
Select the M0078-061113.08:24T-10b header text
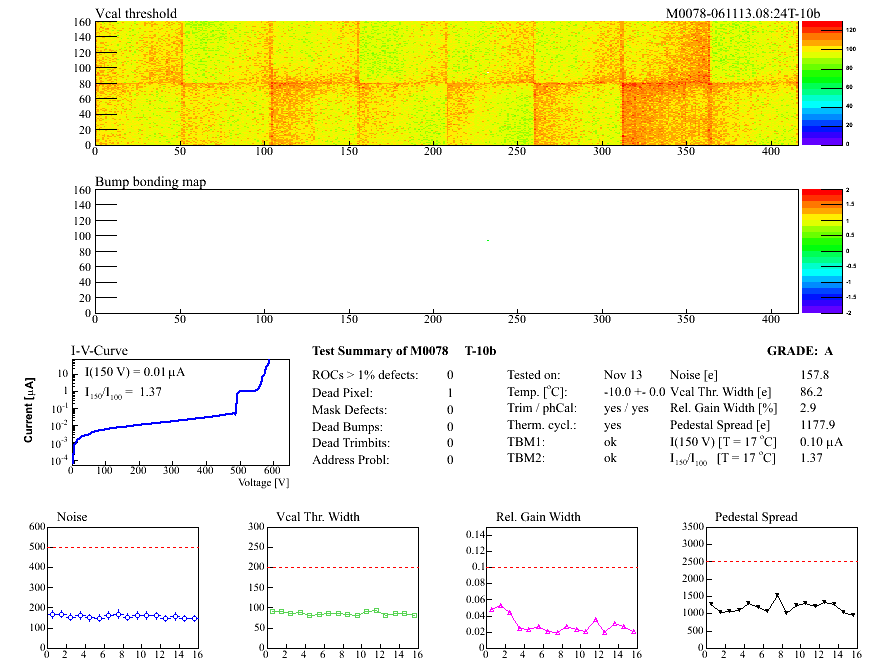click(x=743, y=14)
